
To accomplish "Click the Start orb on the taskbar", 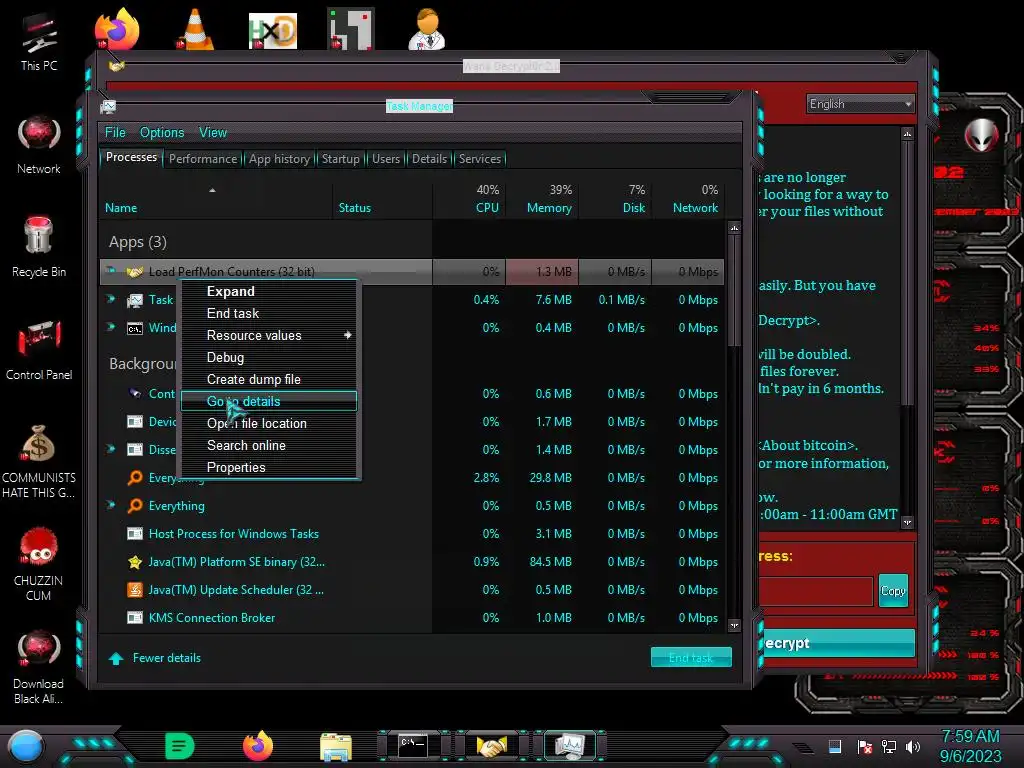I will 25,747.
